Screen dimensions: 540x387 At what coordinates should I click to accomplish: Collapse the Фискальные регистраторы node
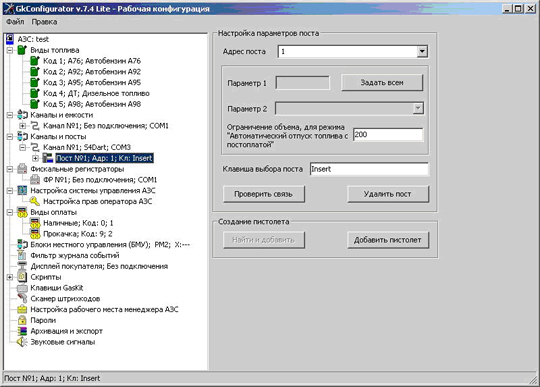[10, 169]
